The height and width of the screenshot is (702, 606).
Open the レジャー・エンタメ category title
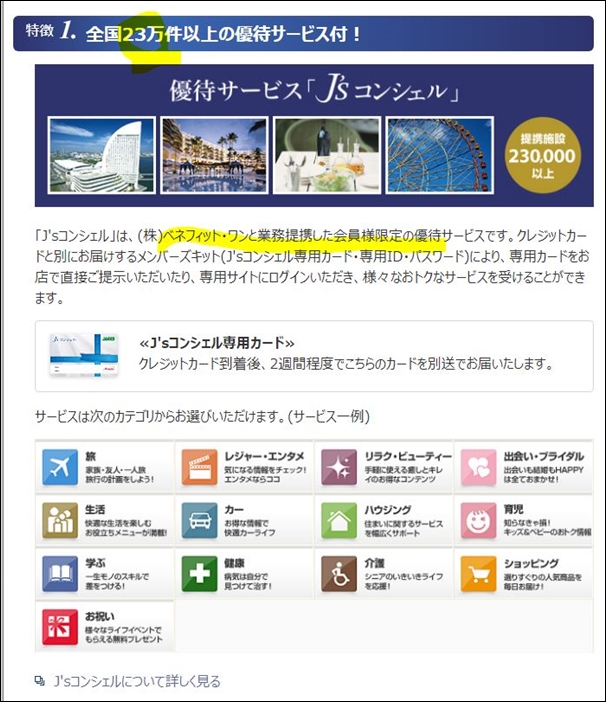point(264,456)
